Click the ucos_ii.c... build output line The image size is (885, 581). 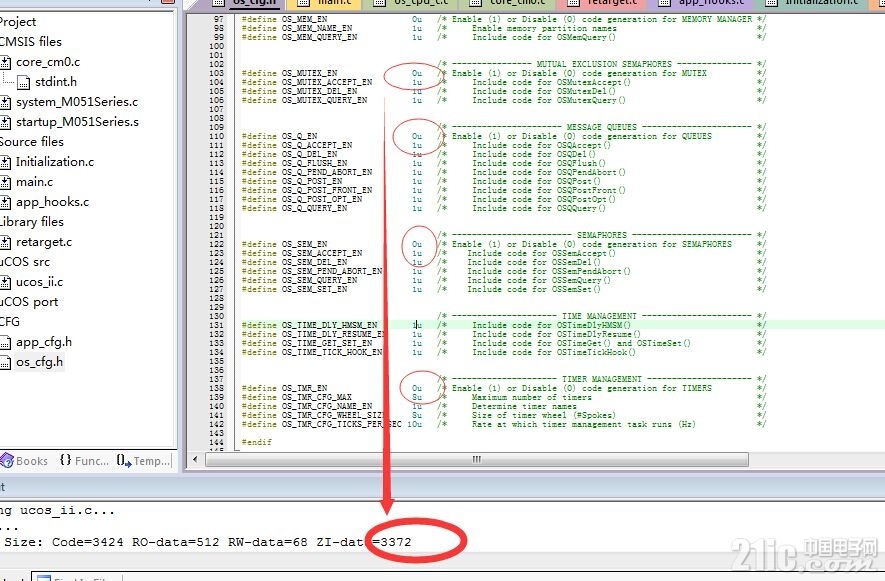point(57,510)
